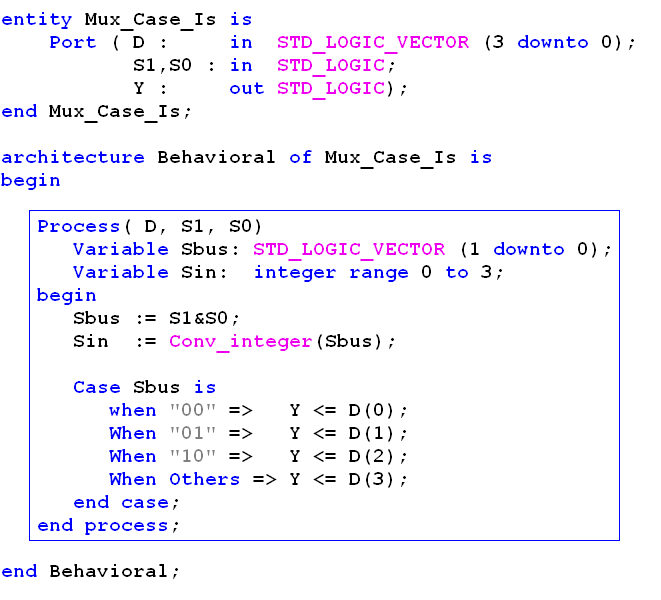Screen dimensions: 661x600
Task: Click the 'Others' keyword in the last branch
Action: click(x=204, y=479)
